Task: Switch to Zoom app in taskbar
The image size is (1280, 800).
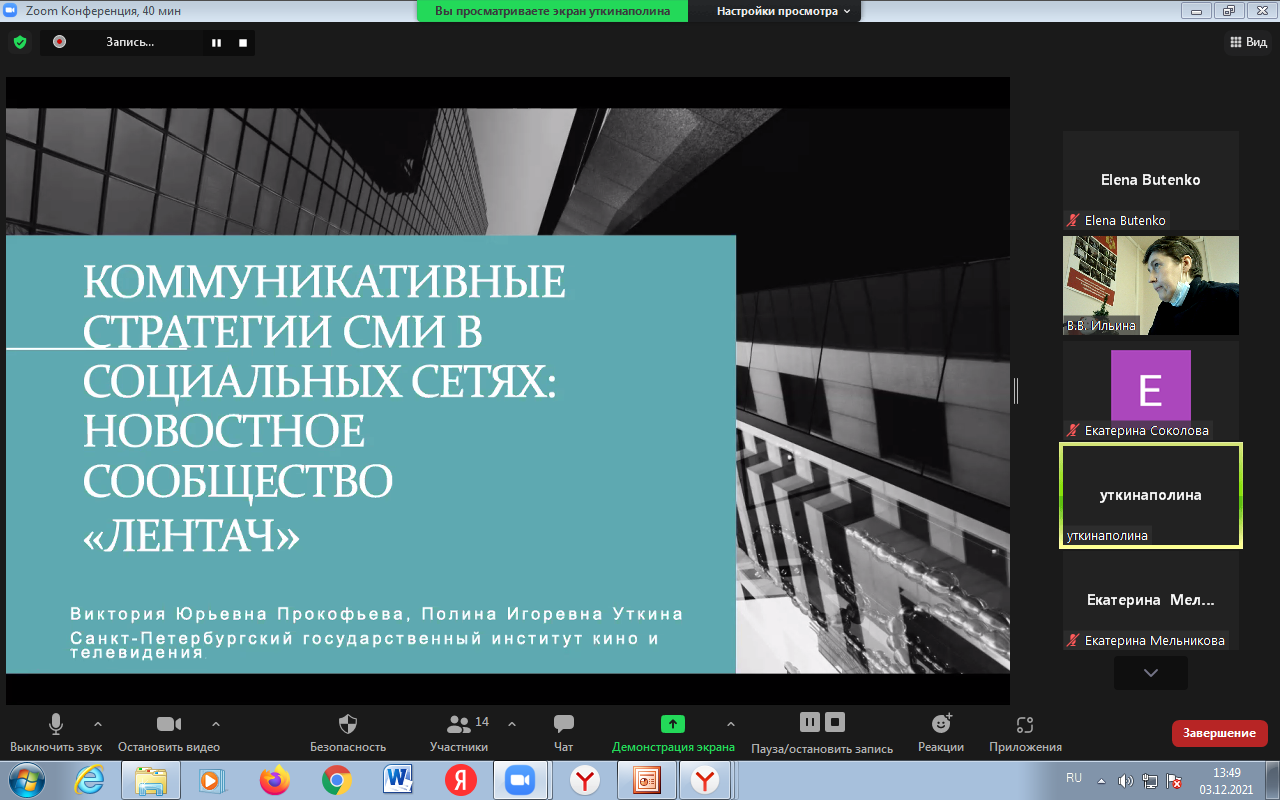Action: [x=520, y=780]
